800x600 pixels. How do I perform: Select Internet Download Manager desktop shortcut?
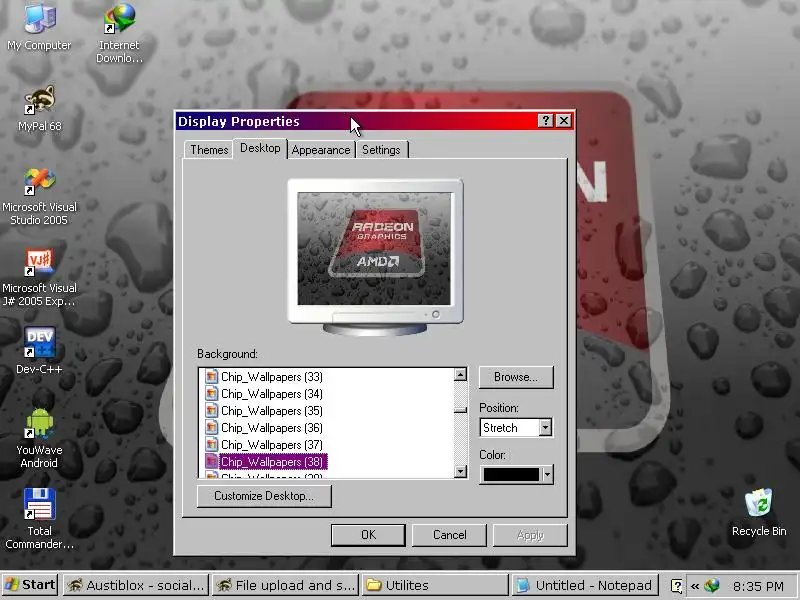pyautogui.click(x=119, y=32)
